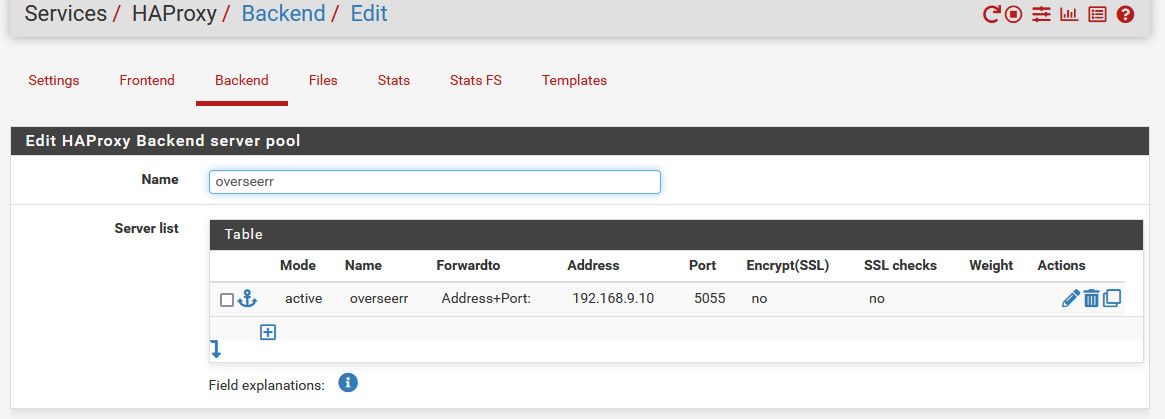
Task: Duplicate the overseerr server entry
Action: tap(1112, 299)
